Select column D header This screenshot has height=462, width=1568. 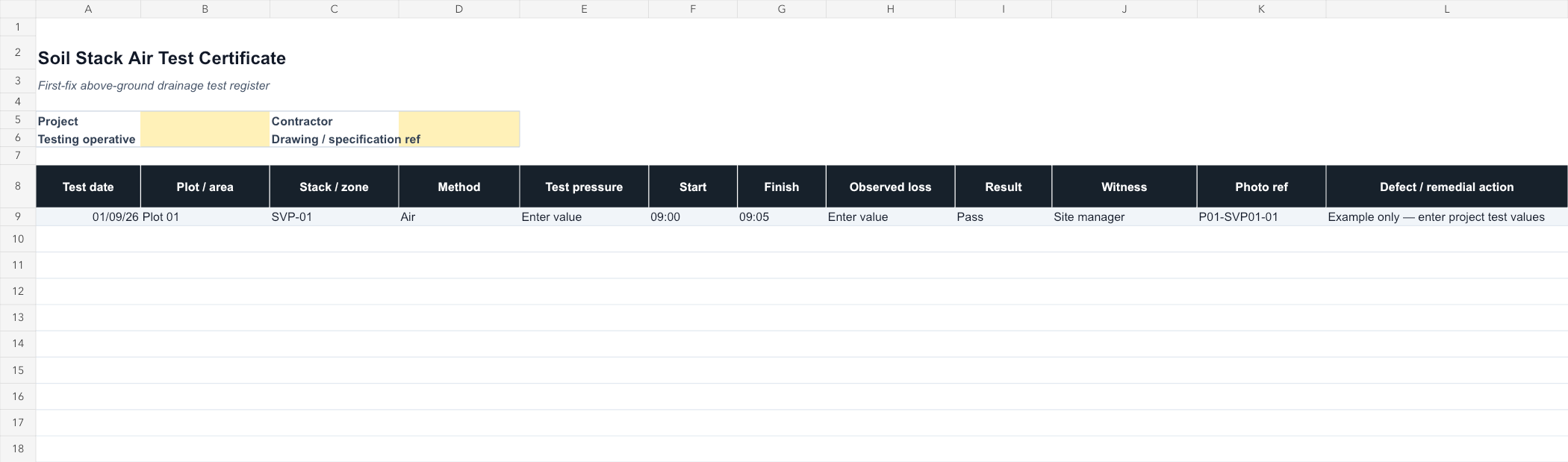pyautogui.click(x=459, y=9)
